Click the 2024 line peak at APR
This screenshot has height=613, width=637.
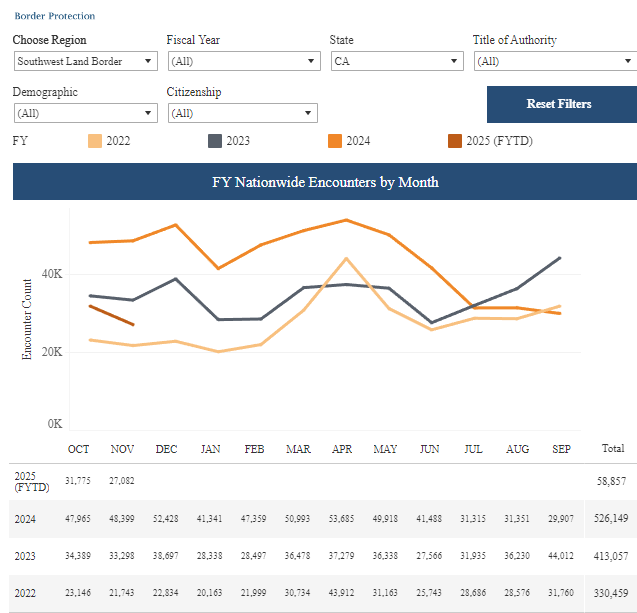[346, 220]
